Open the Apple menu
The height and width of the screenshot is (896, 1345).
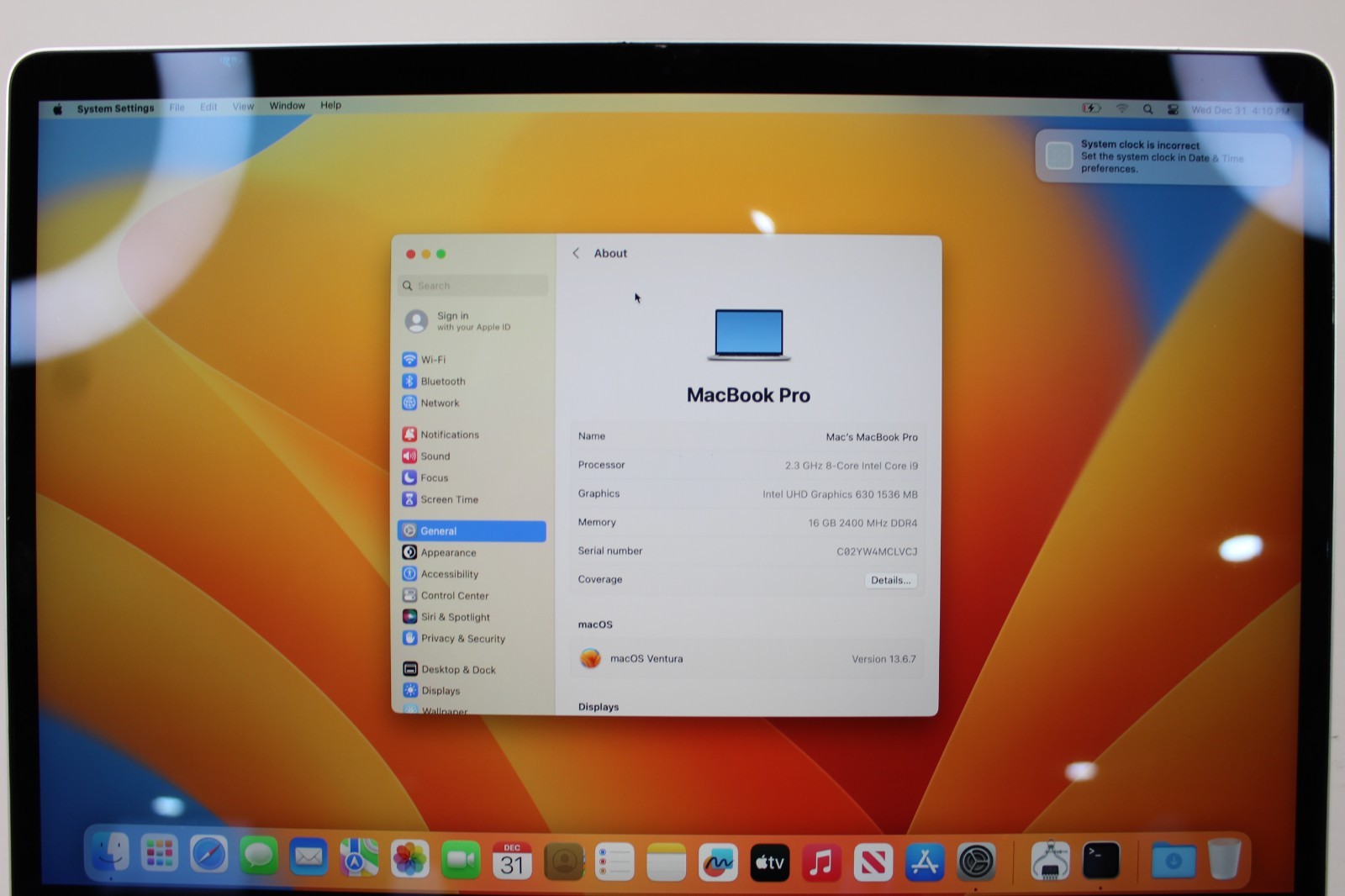[x=57, y=109]
